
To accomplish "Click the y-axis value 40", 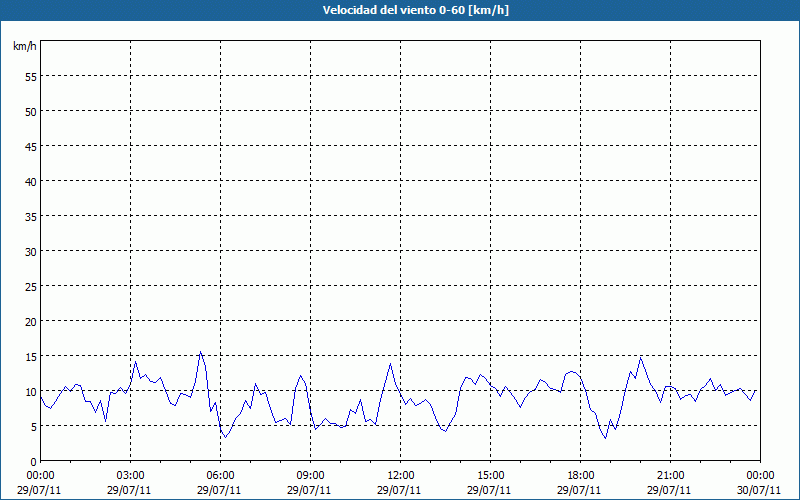I will (x=31, y=182).
